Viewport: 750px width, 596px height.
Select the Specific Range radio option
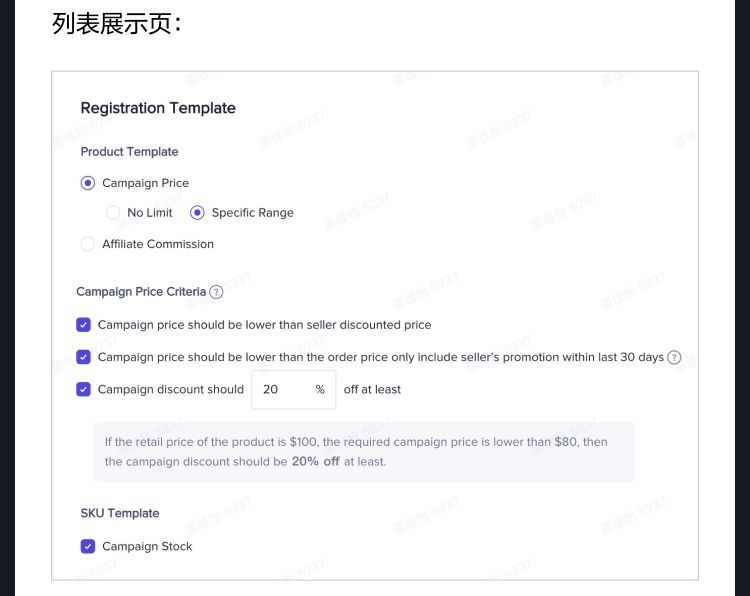tap(197, 212)
